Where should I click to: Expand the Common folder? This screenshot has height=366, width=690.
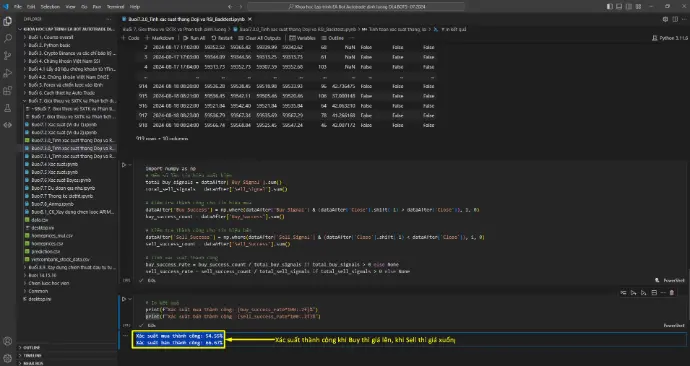point(67,291)
